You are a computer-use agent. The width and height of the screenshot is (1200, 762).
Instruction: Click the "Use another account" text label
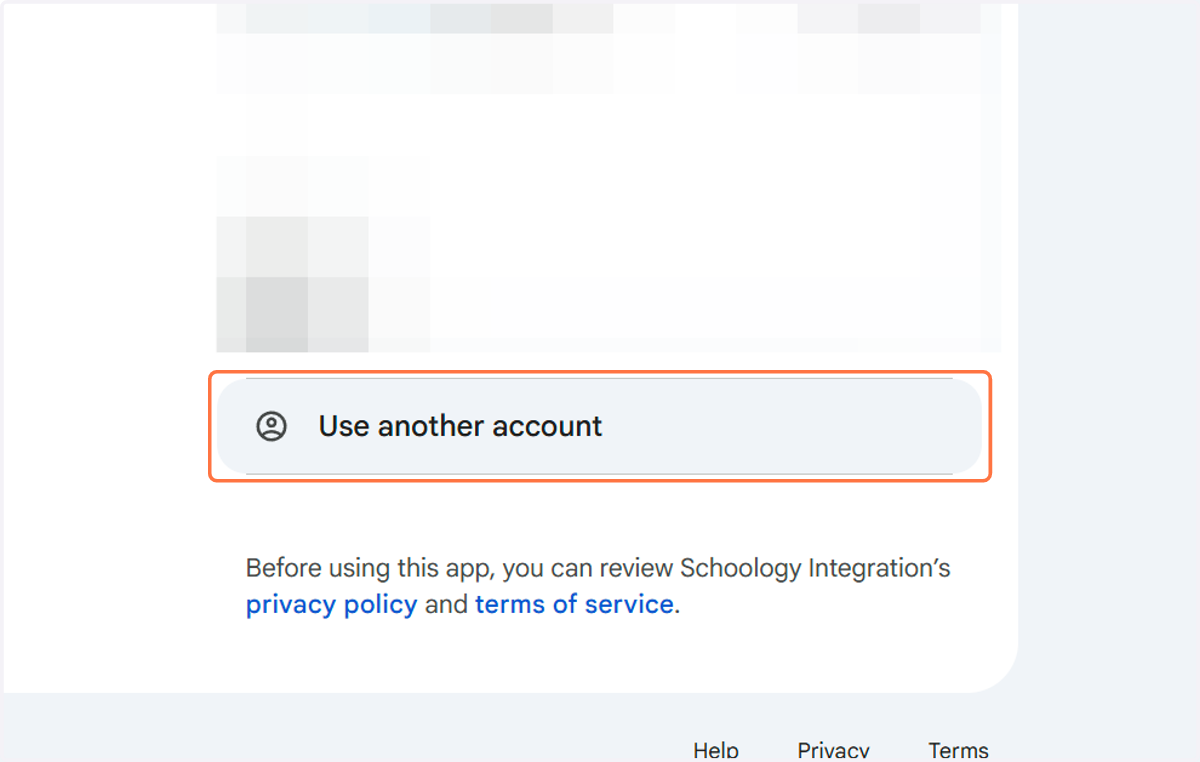click(x=460, y=426)
